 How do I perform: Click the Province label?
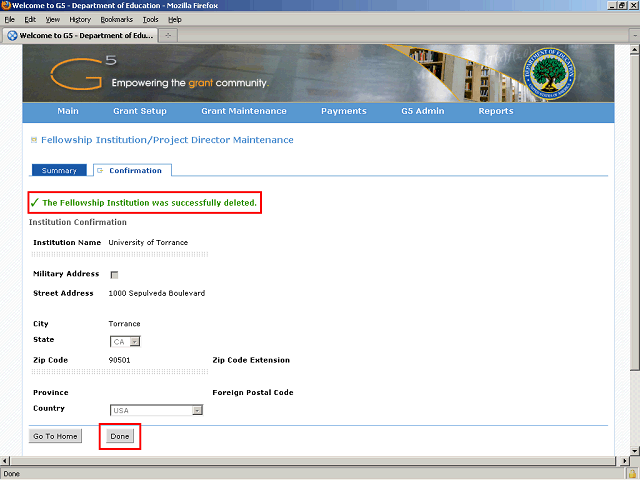pyautogui.click(x=51, y=392)
